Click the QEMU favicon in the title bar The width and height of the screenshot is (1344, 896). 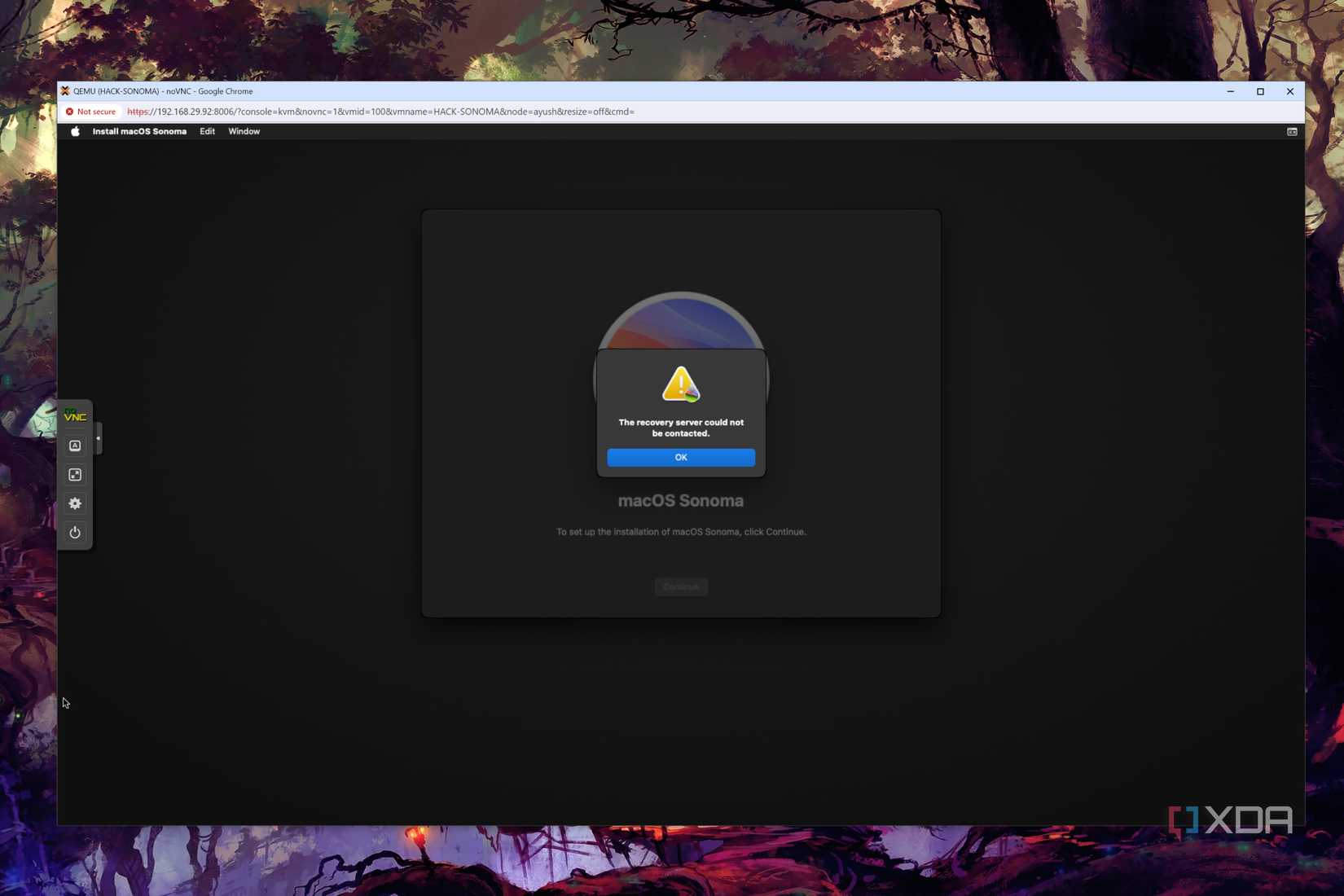click(65, 91)
